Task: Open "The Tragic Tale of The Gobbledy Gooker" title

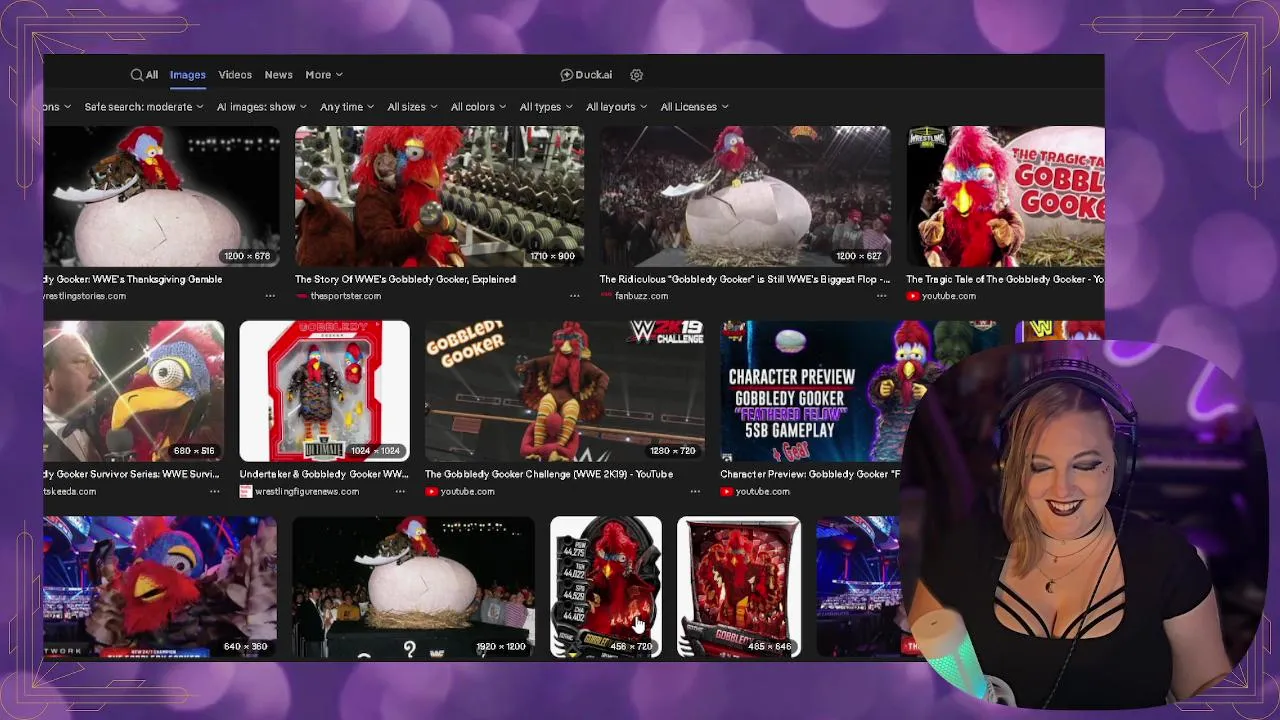Action: (1005, 279)
